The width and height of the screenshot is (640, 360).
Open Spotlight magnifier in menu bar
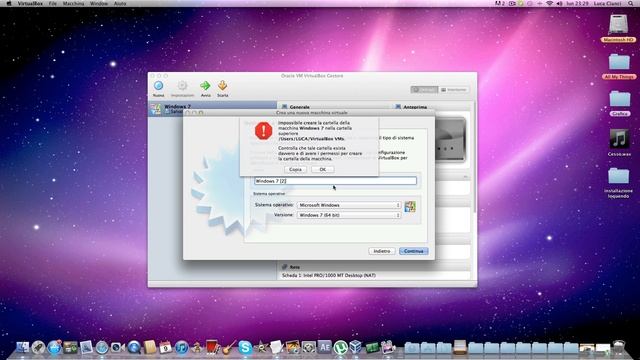(x=631, y=3)
